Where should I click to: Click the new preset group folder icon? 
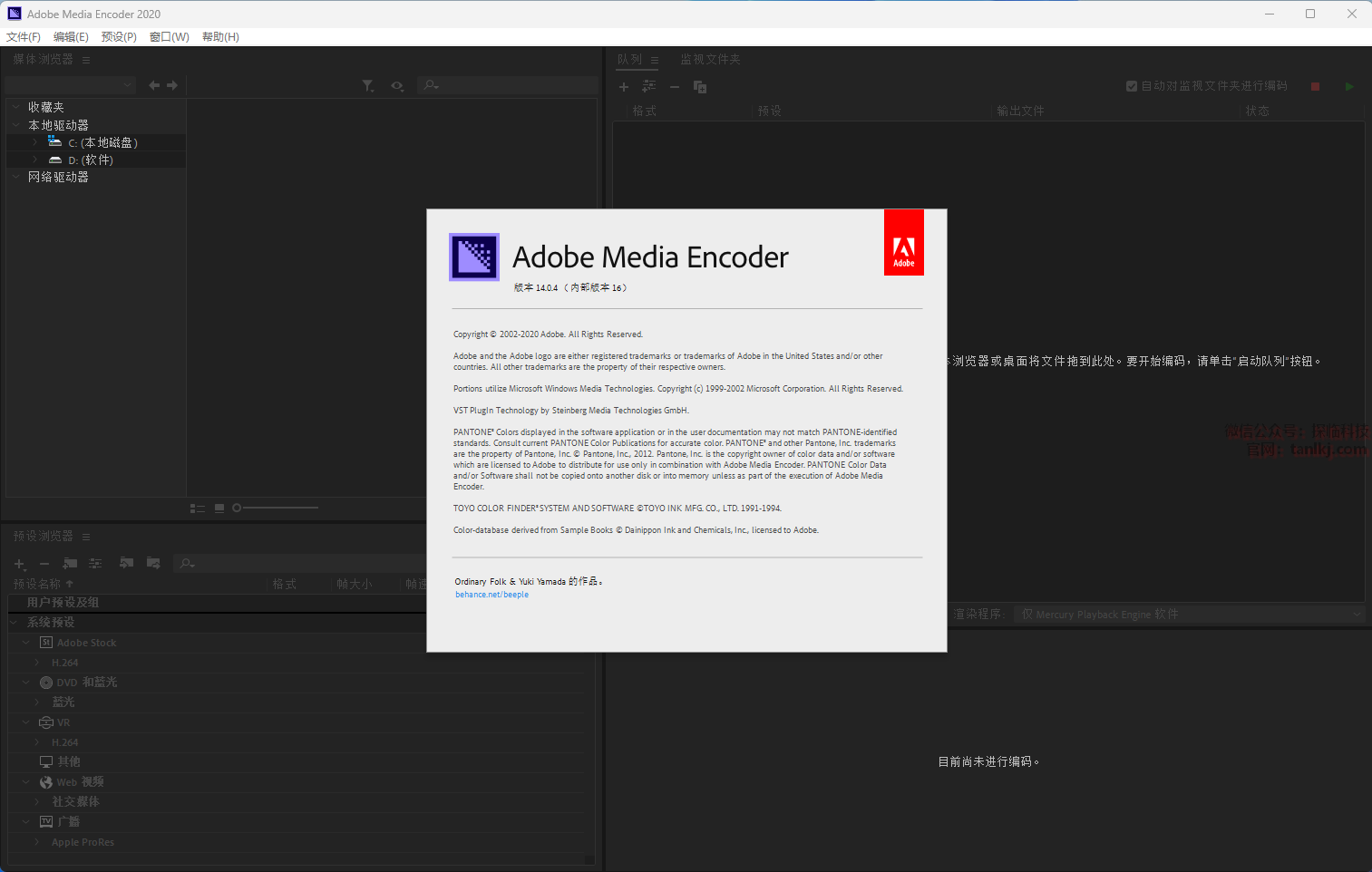tap(70, 564)
